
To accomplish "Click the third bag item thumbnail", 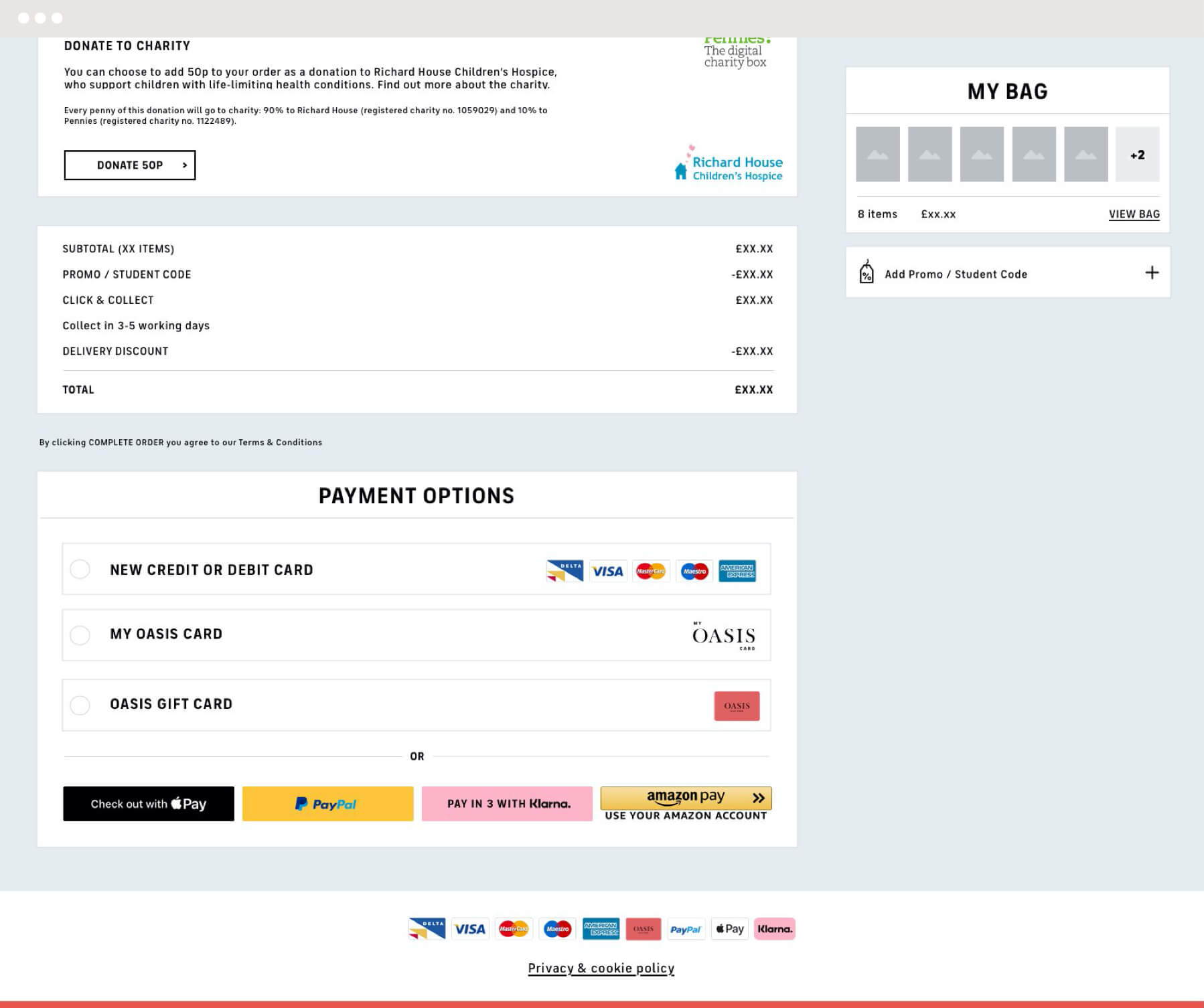I will [x=982, y=155].
